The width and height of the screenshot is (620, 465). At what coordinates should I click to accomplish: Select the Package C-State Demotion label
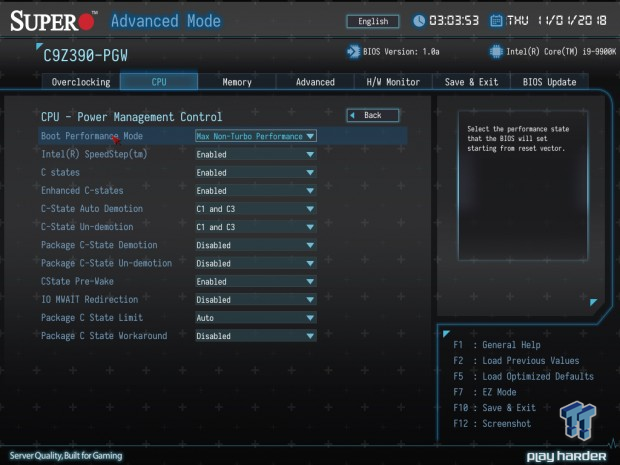pos(99,245)
